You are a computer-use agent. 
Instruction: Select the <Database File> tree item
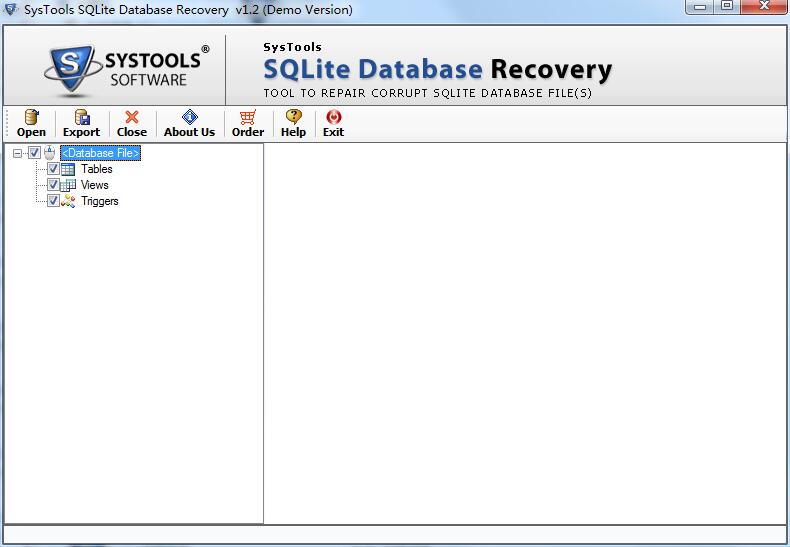pos(100,153)
